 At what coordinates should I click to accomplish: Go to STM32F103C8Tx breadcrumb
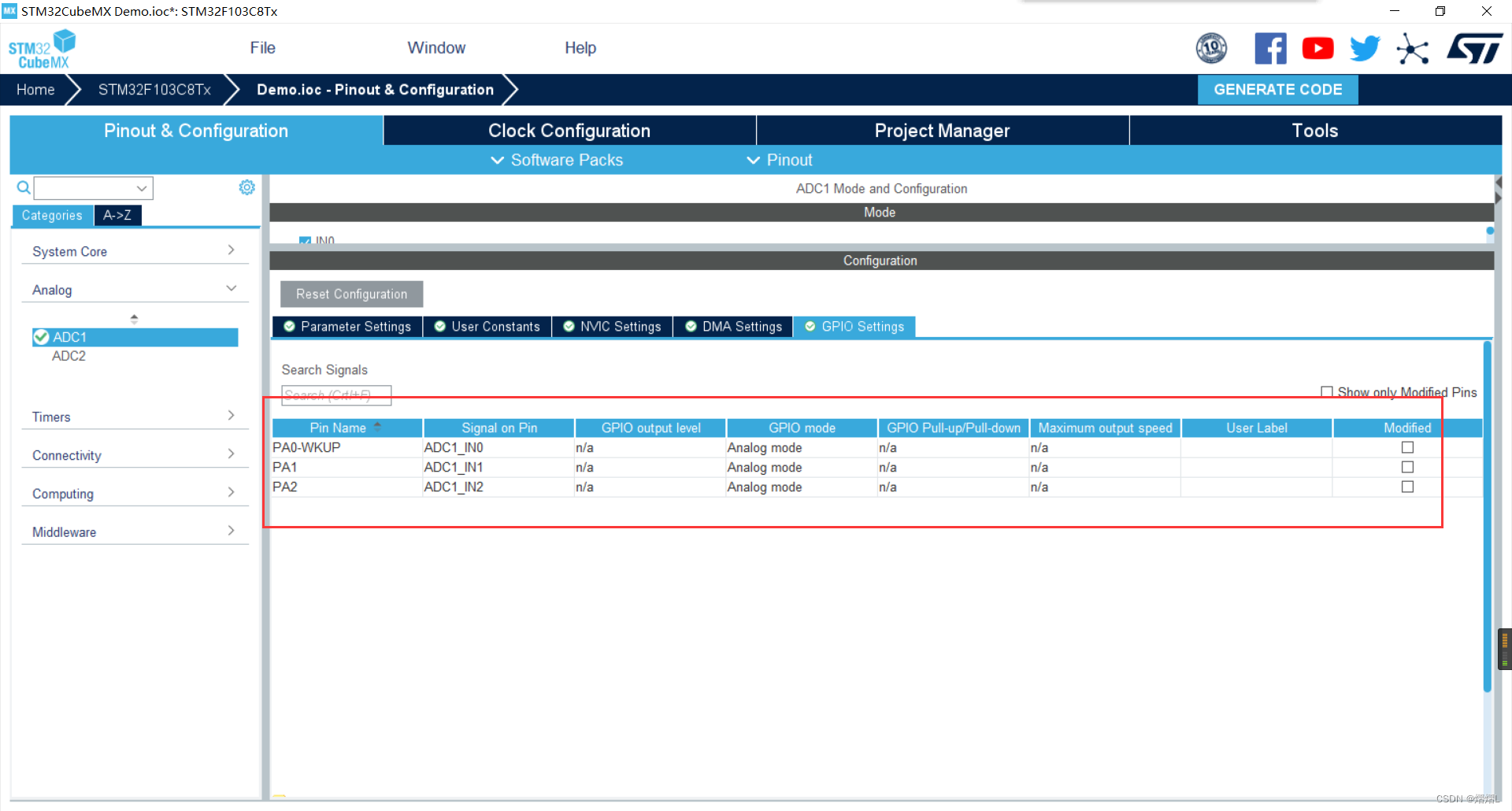tap(154, 90)
